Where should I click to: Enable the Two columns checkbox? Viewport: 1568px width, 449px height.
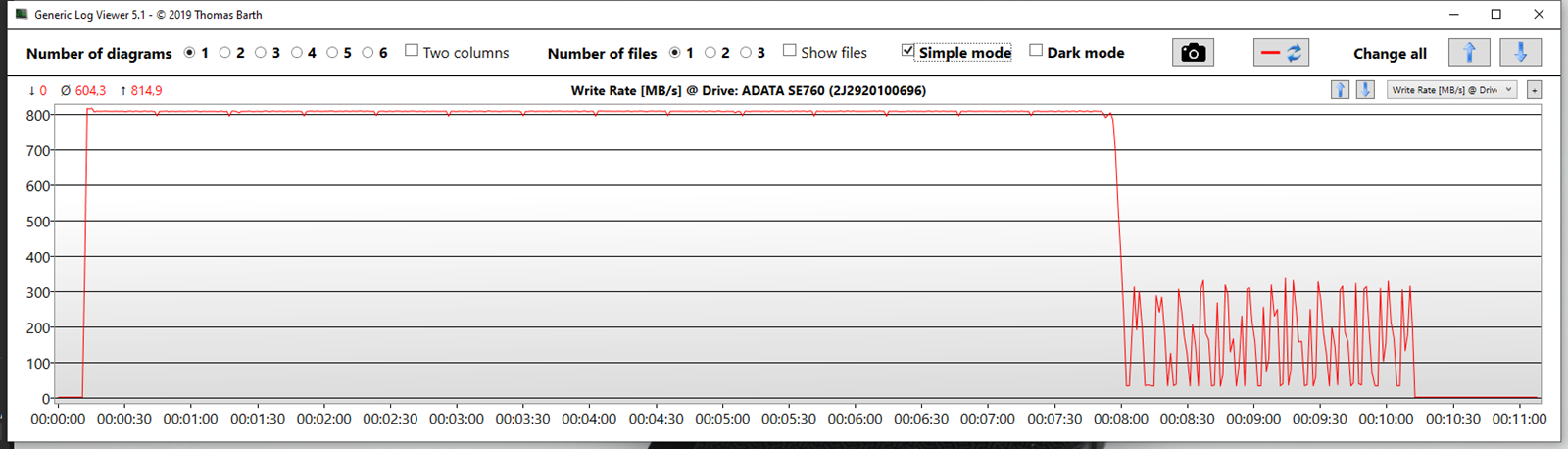pos(412,51)
